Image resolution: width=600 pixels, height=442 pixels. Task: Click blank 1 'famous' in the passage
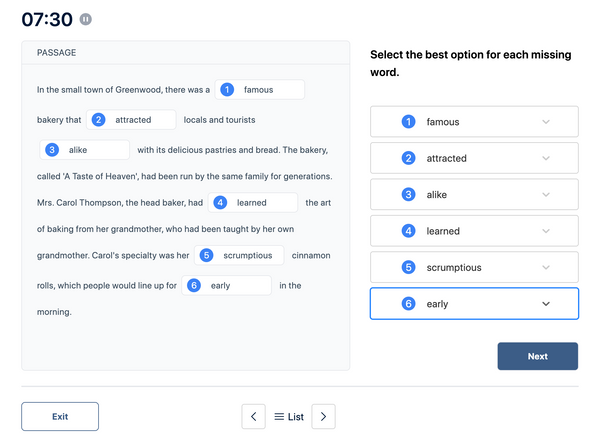click(260, 90)
